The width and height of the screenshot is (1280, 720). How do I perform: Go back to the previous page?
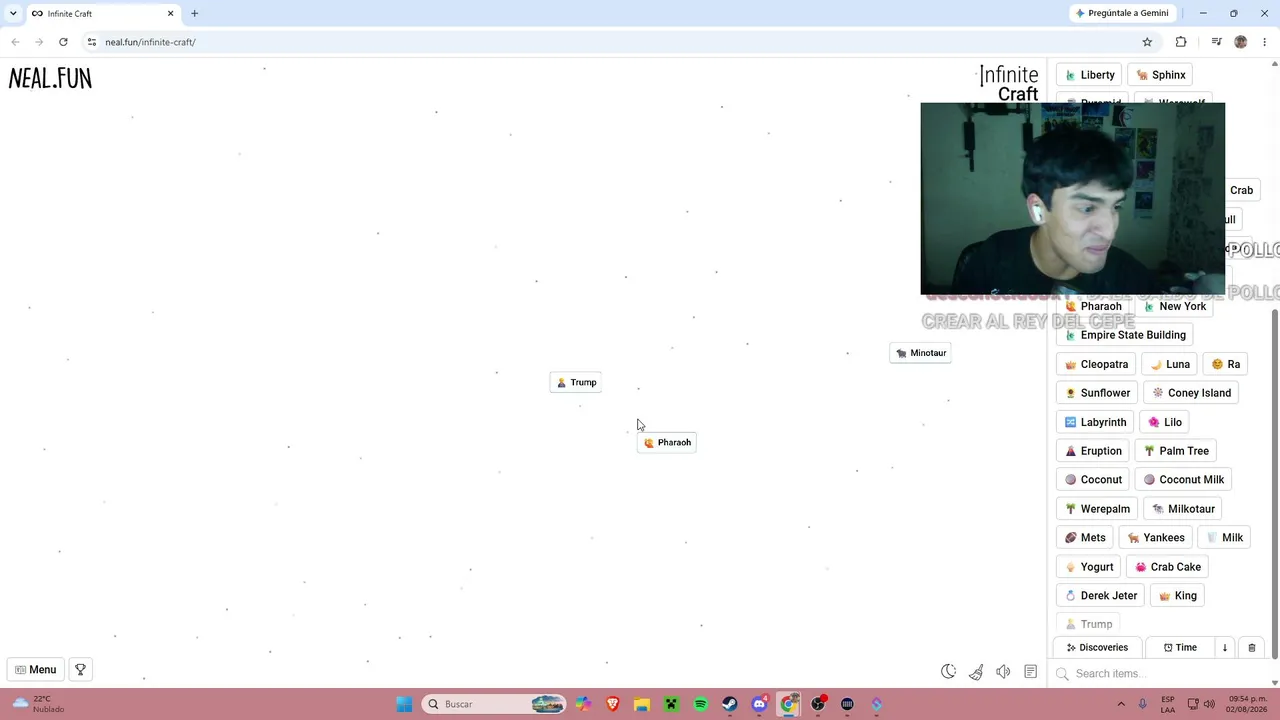coord(15,42)
